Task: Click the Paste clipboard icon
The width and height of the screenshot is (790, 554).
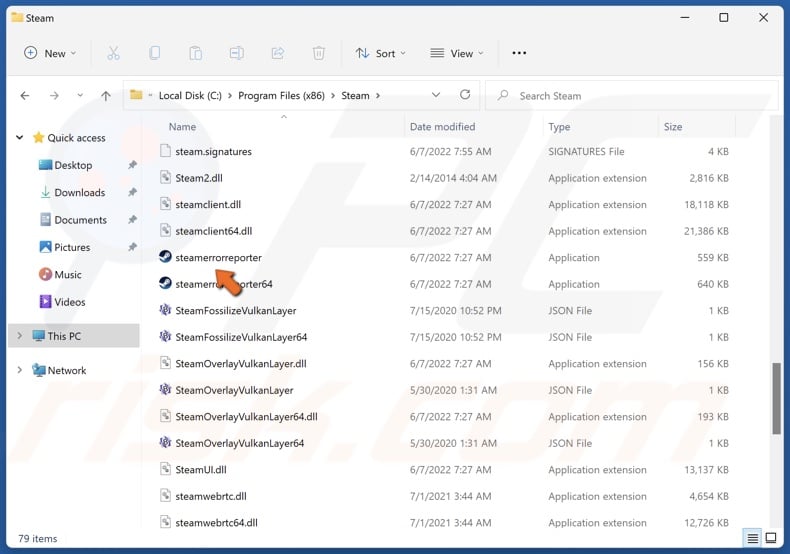Action: point(195,53)
